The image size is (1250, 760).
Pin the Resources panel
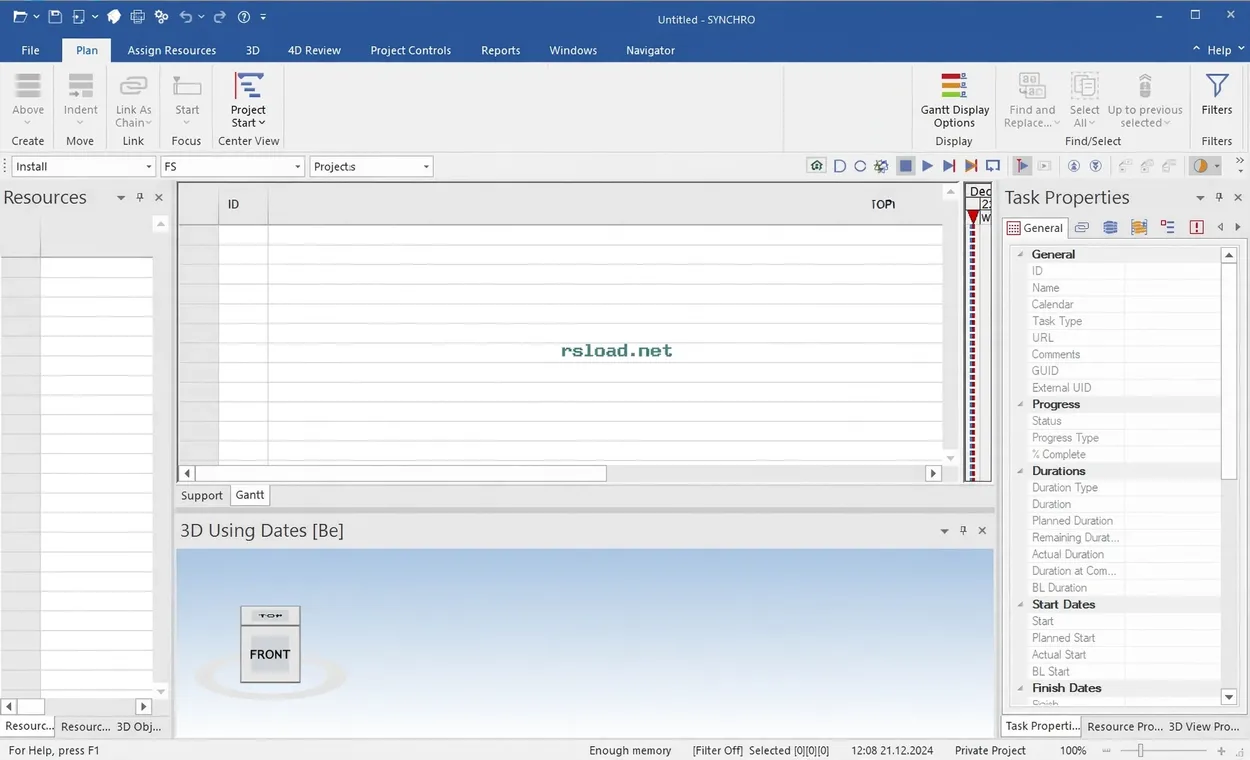coord(140,198)
